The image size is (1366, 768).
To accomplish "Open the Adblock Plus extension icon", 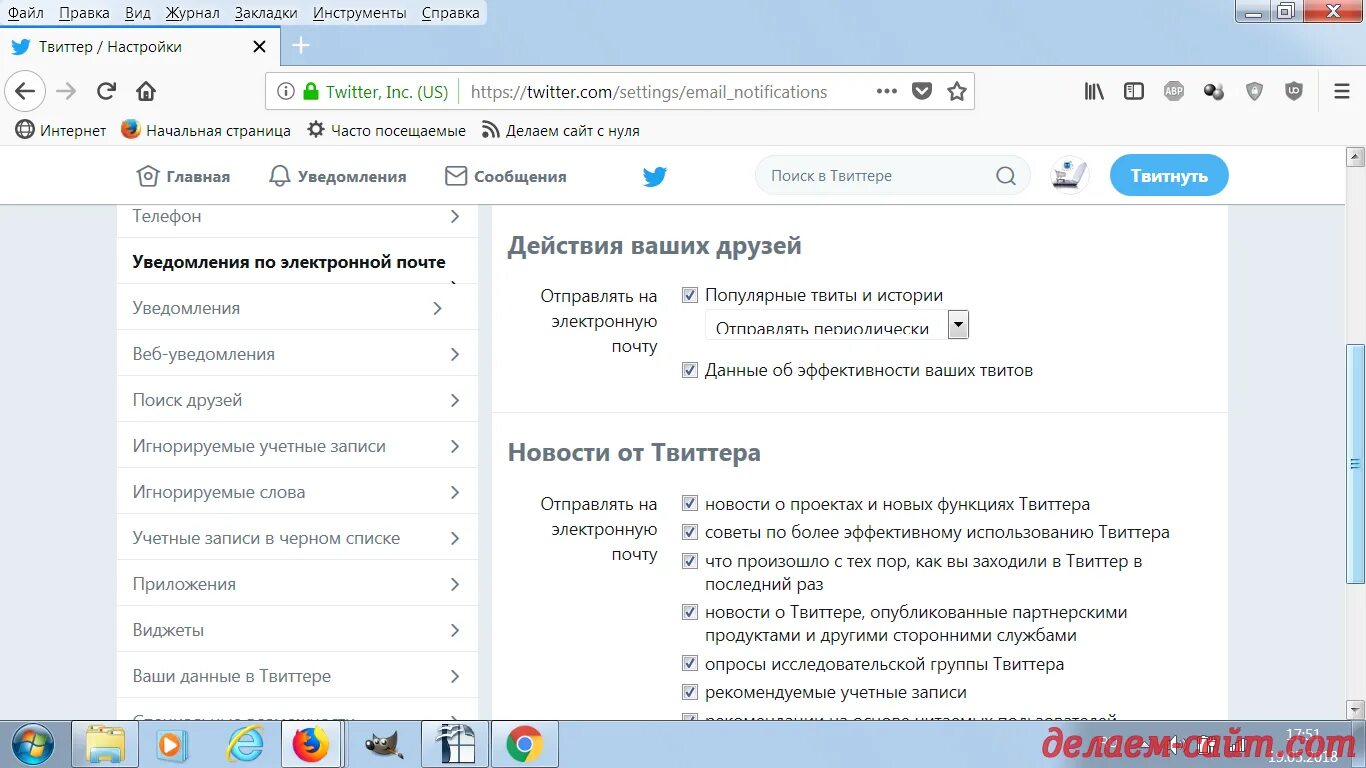I will click(1174, 92).
